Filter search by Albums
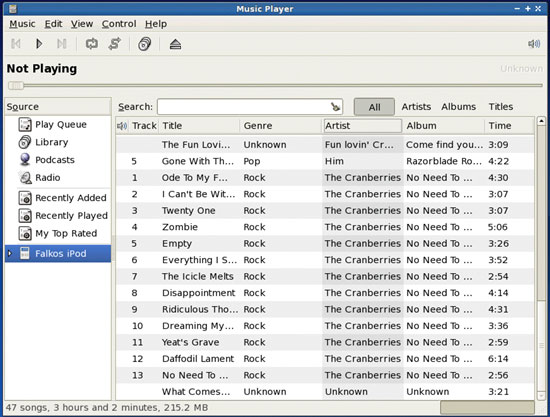The height and width of the screenshot is (417, 550). pyautogui.click(x=458, y=107)
